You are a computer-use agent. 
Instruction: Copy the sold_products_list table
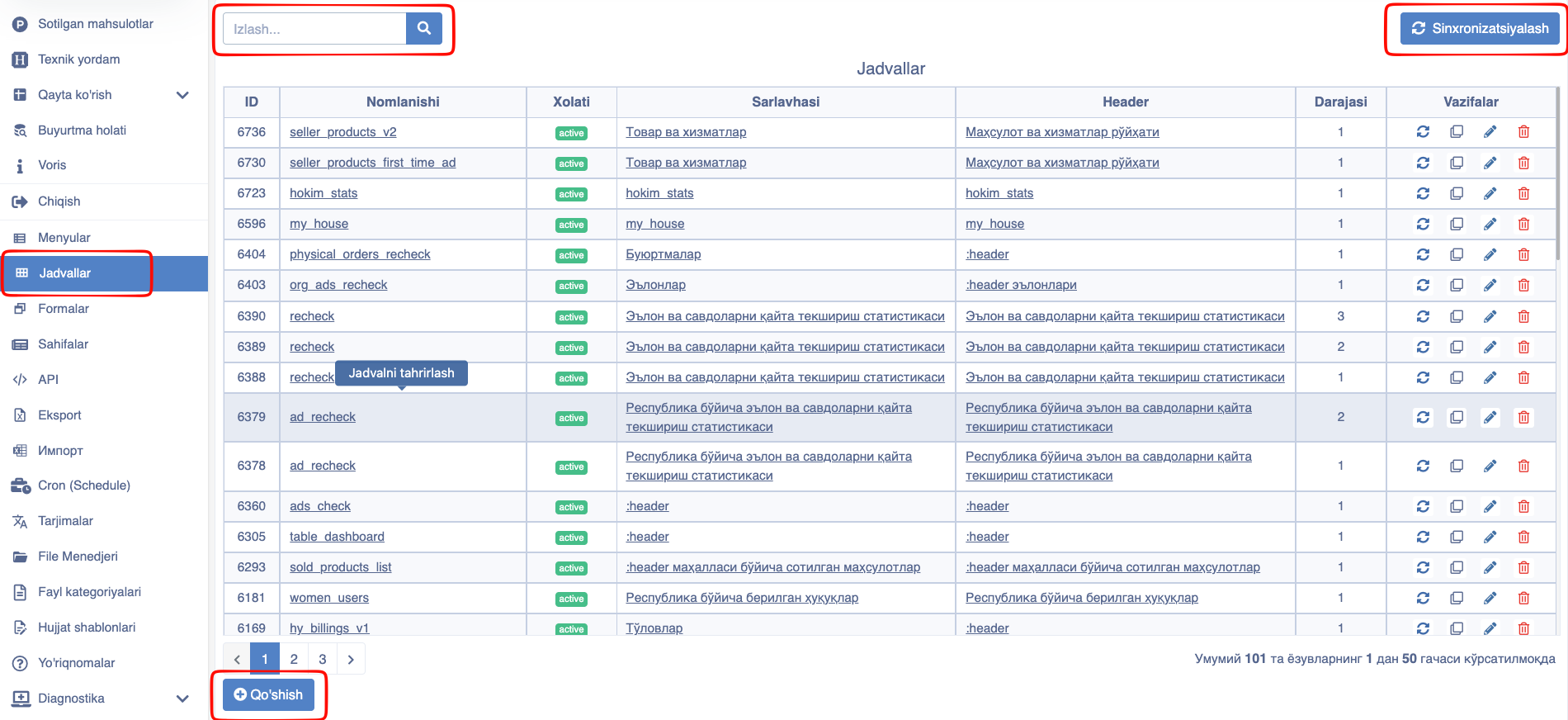(x=1457, y=567)
